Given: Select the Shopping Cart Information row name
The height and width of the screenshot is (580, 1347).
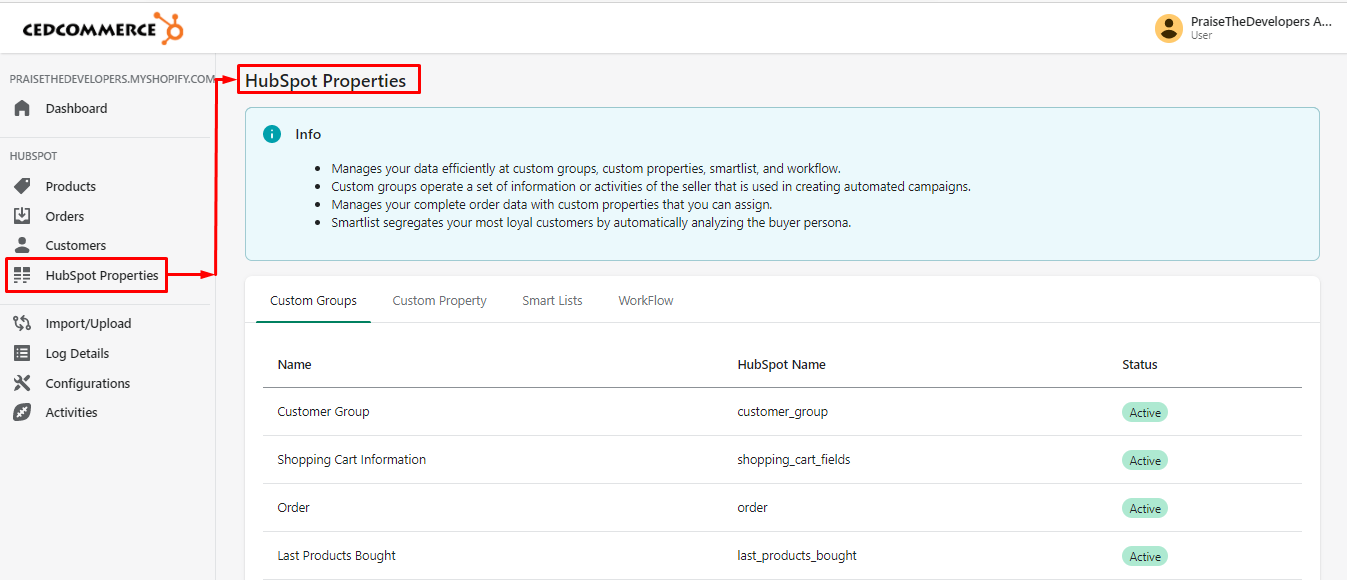Looking at the screenshot, I should pos(351,460).
